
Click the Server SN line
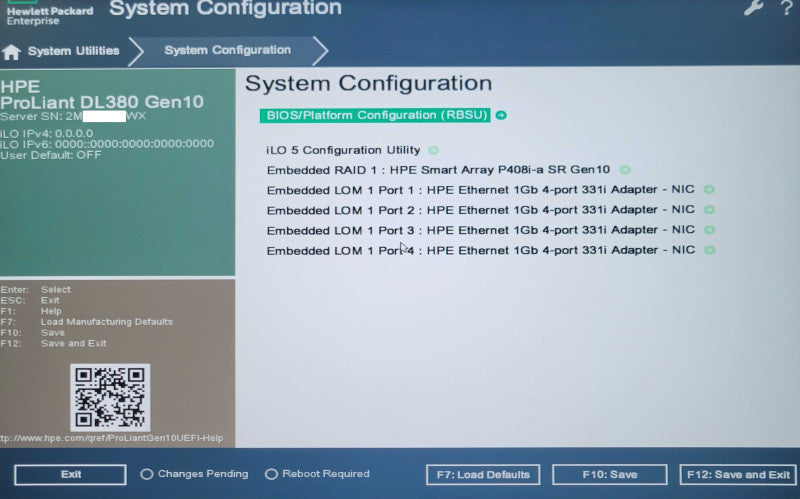[73, 116]
